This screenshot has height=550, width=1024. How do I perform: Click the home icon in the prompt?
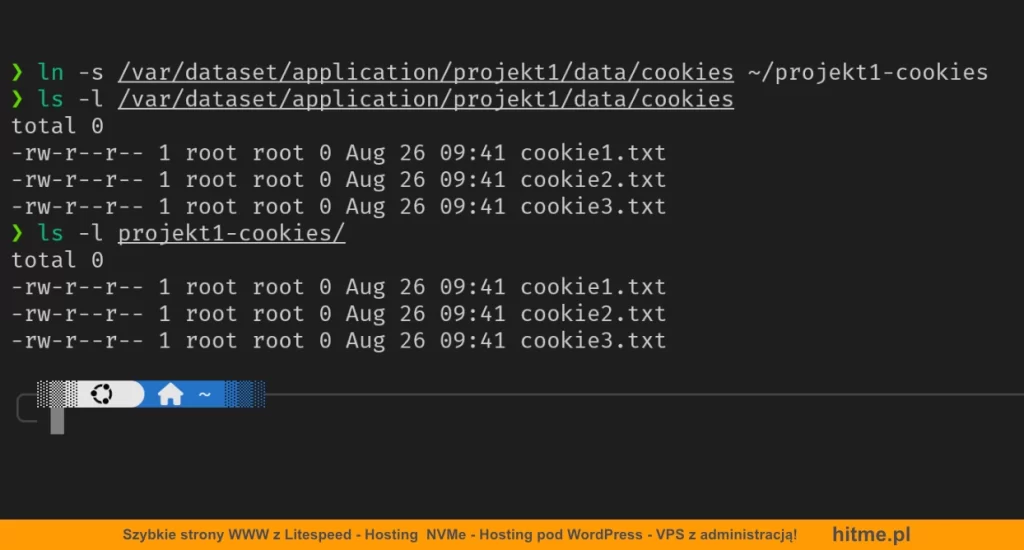pyautogui.click(x=170, y=395)
